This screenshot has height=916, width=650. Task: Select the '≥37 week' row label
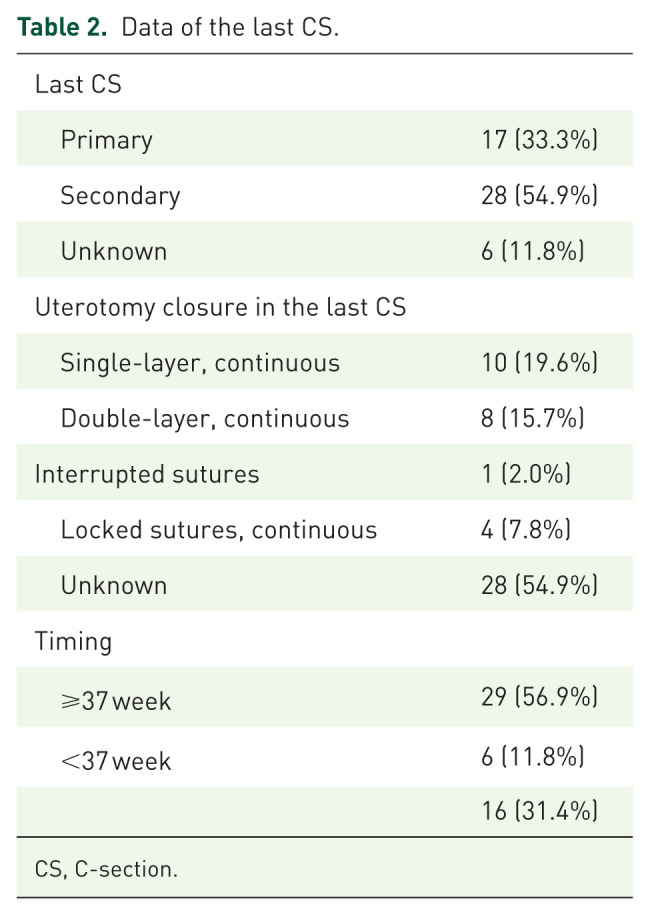click(116, 701)
